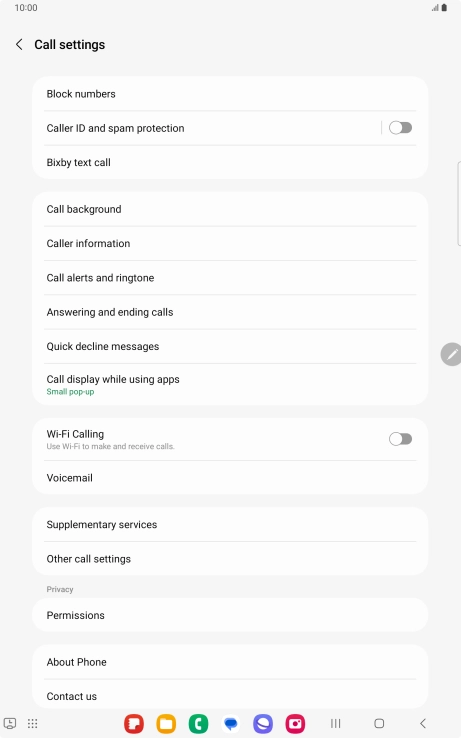This screenshot has height=738, width=461.
Task: Select Answering and ending calls
Action: [230, 312]
